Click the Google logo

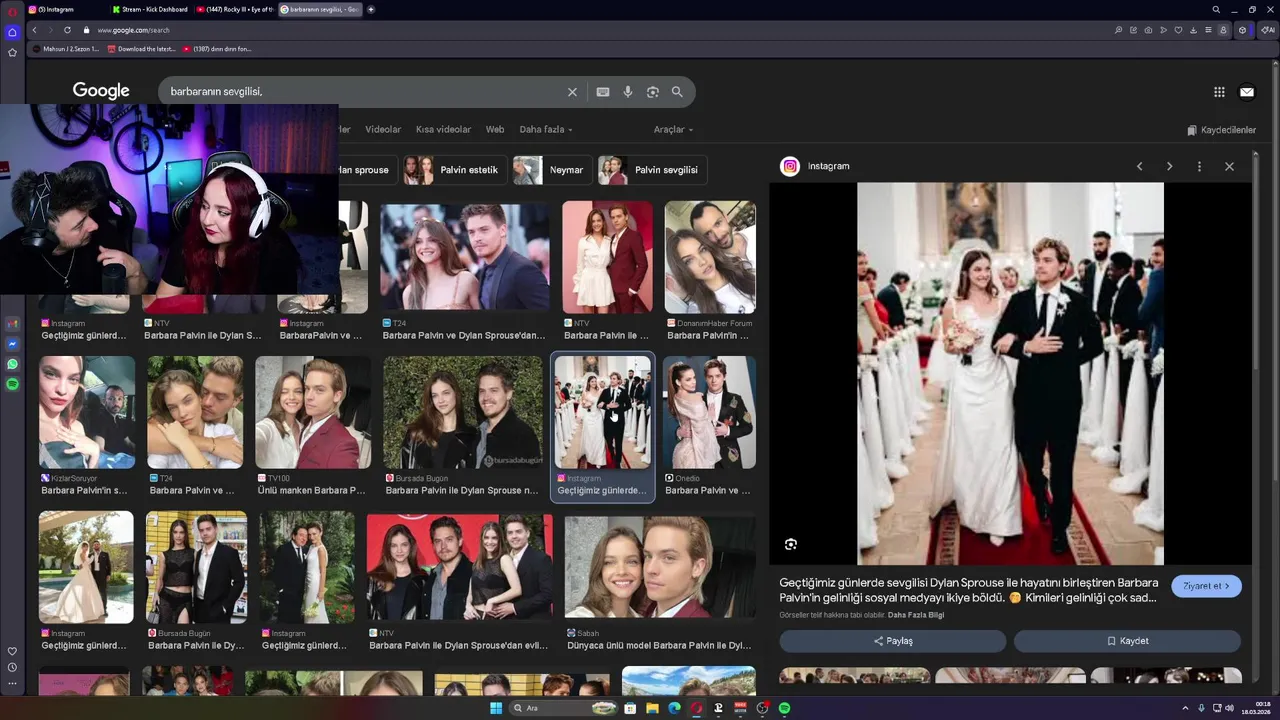(101, 91)
